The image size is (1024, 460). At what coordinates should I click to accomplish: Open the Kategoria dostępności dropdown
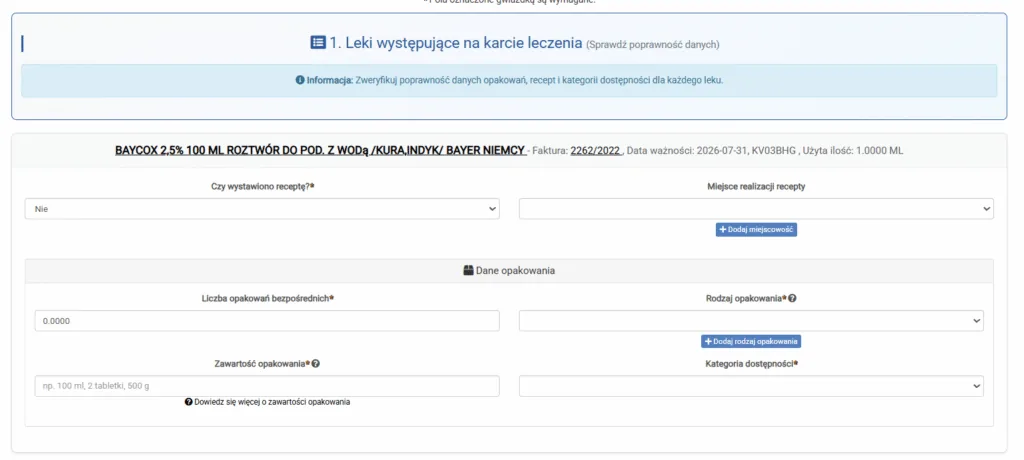tap(751, 386)
